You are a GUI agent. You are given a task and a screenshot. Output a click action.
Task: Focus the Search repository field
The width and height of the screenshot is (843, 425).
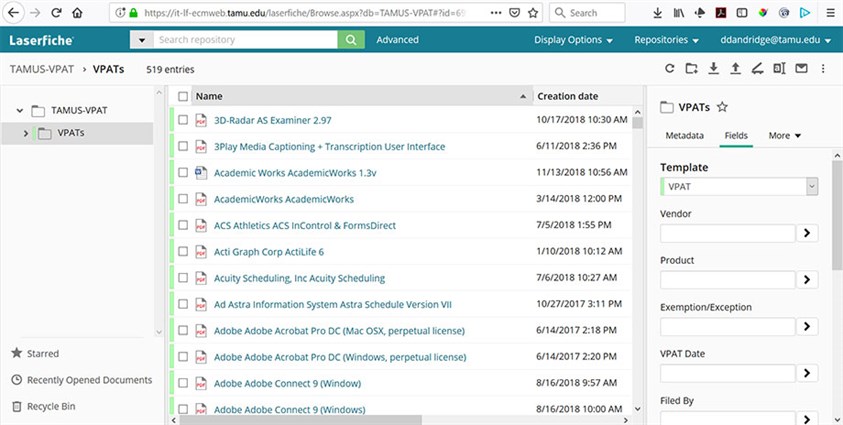click(246, 40)
